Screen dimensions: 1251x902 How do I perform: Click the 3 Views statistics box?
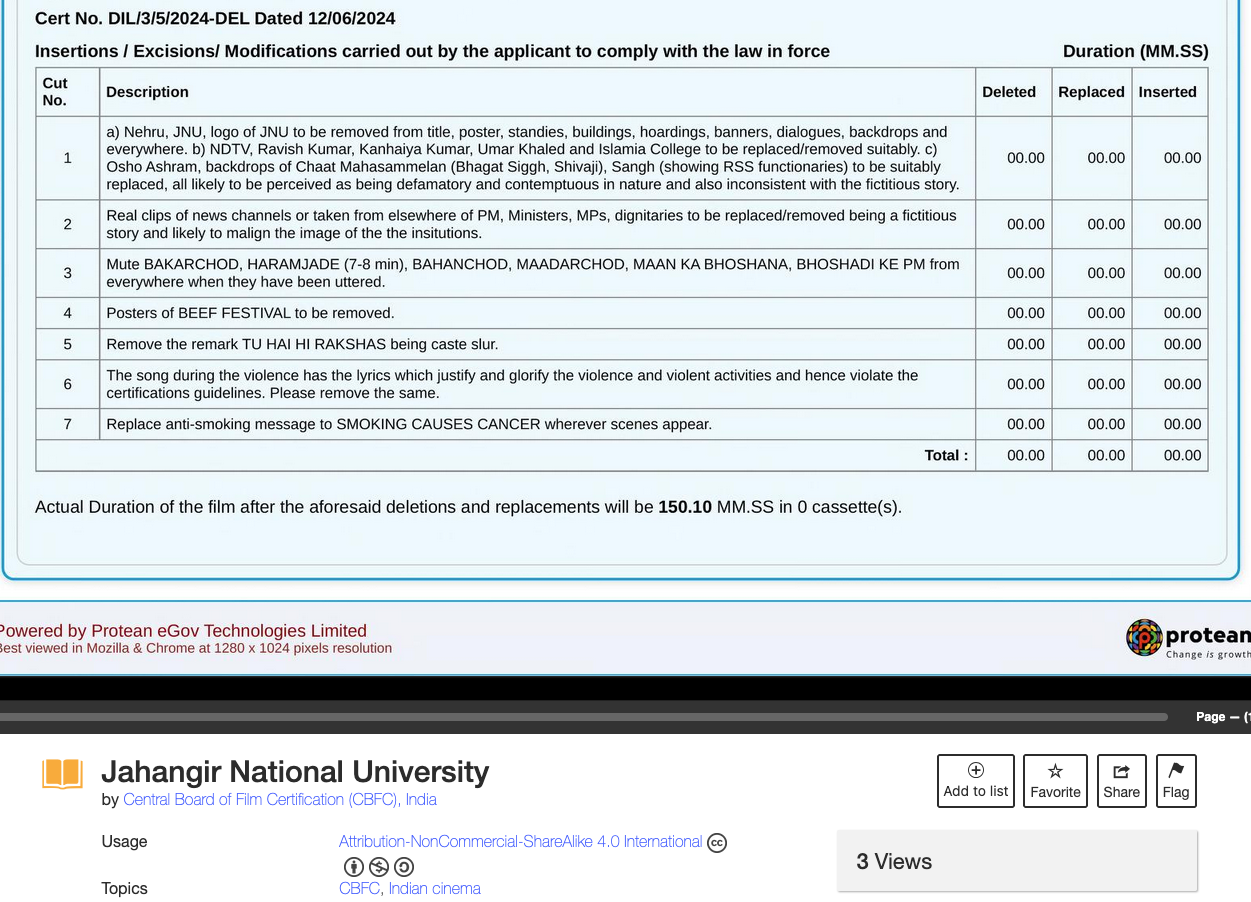tap(1017, 861)
